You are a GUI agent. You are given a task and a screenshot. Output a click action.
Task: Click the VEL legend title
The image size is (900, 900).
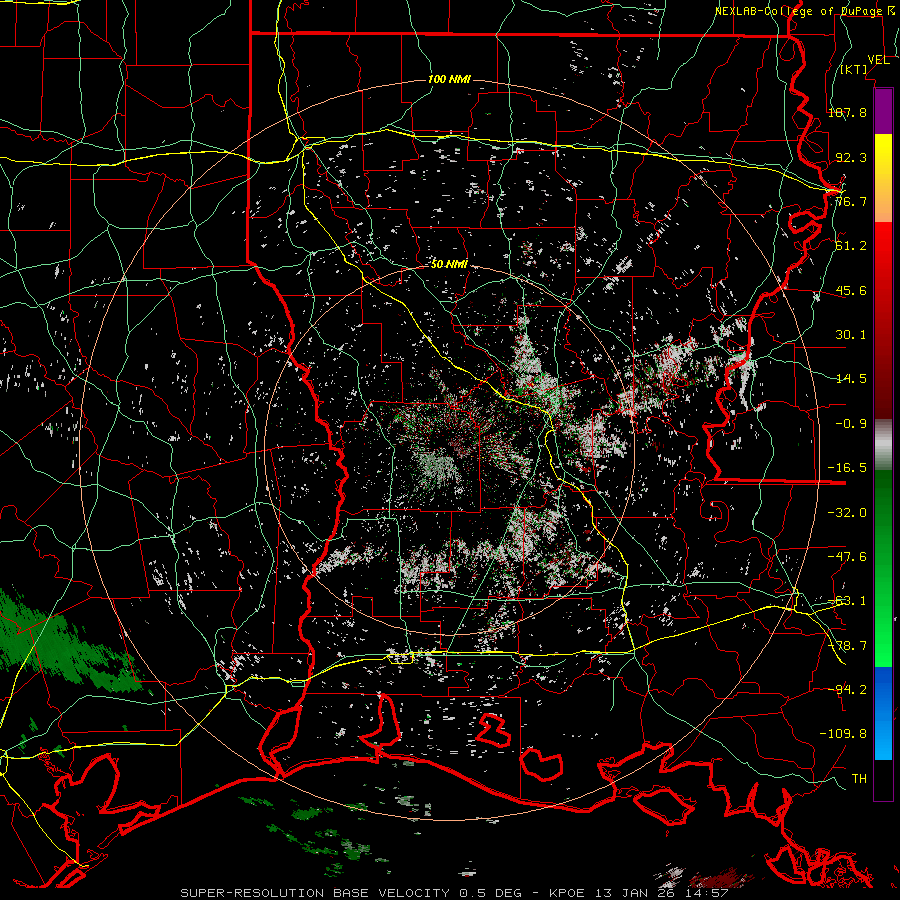click(x=878, y=60)
